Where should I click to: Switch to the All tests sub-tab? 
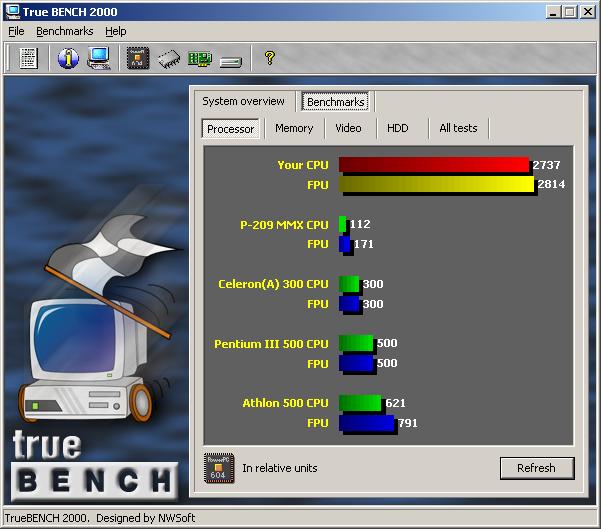tap(458, 128)
